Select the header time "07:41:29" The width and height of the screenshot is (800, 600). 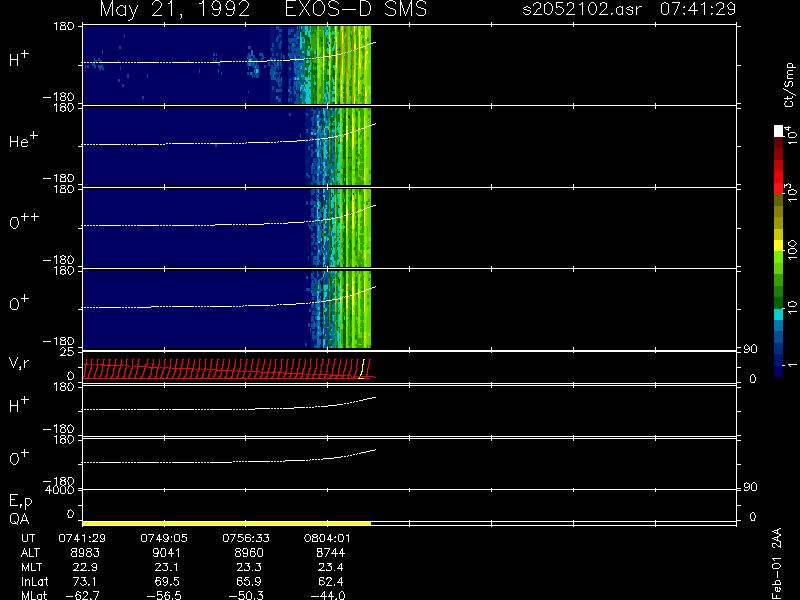click(x=698, y=9)
